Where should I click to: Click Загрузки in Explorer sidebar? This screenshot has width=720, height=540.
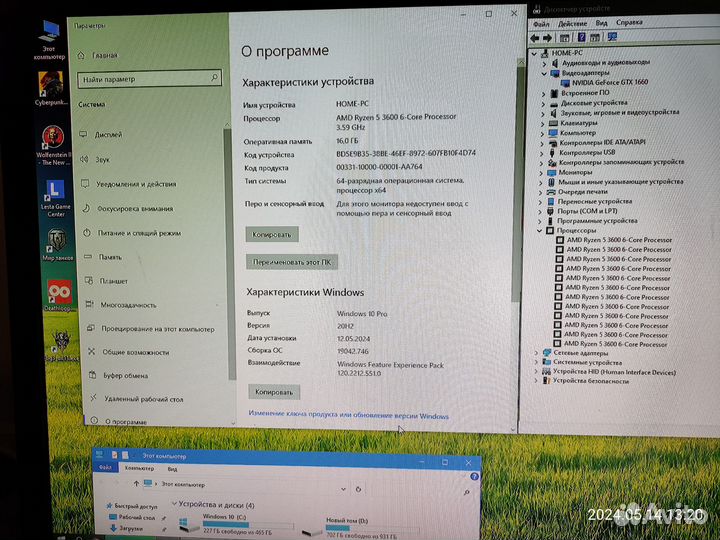pos(126,529)
